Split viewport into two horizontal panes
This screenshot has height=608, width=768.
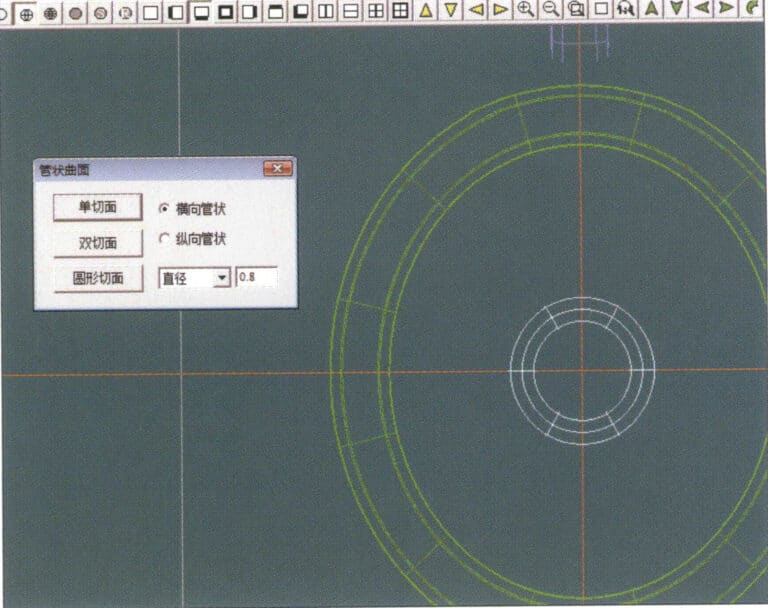click(351, 11)
